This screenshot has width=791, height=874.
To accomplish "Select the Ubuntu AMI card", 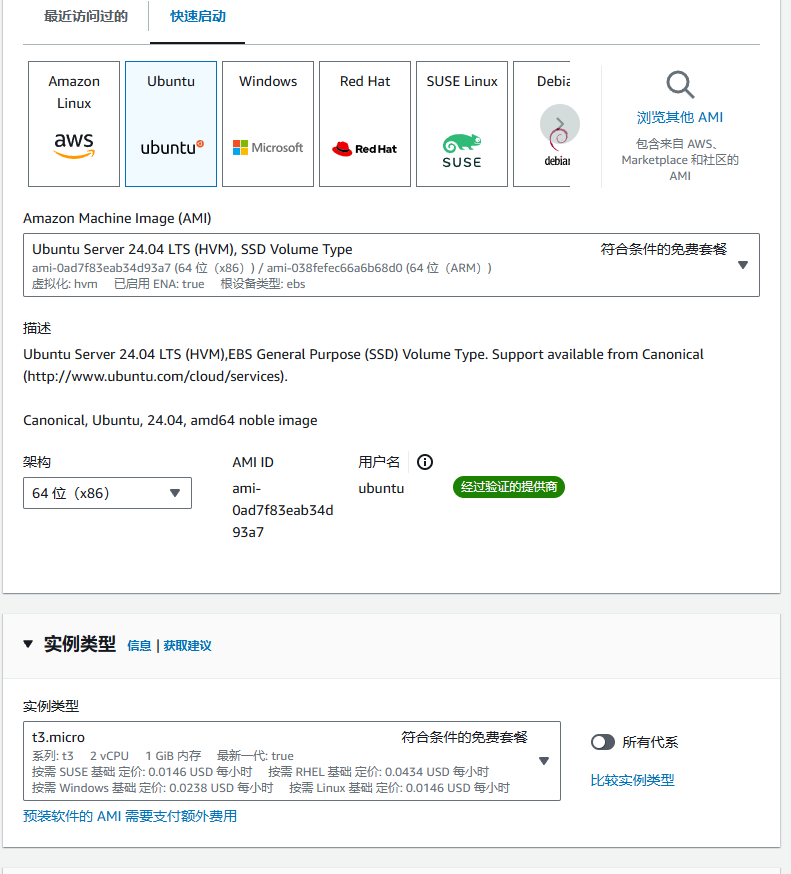I will click(171, 124).
